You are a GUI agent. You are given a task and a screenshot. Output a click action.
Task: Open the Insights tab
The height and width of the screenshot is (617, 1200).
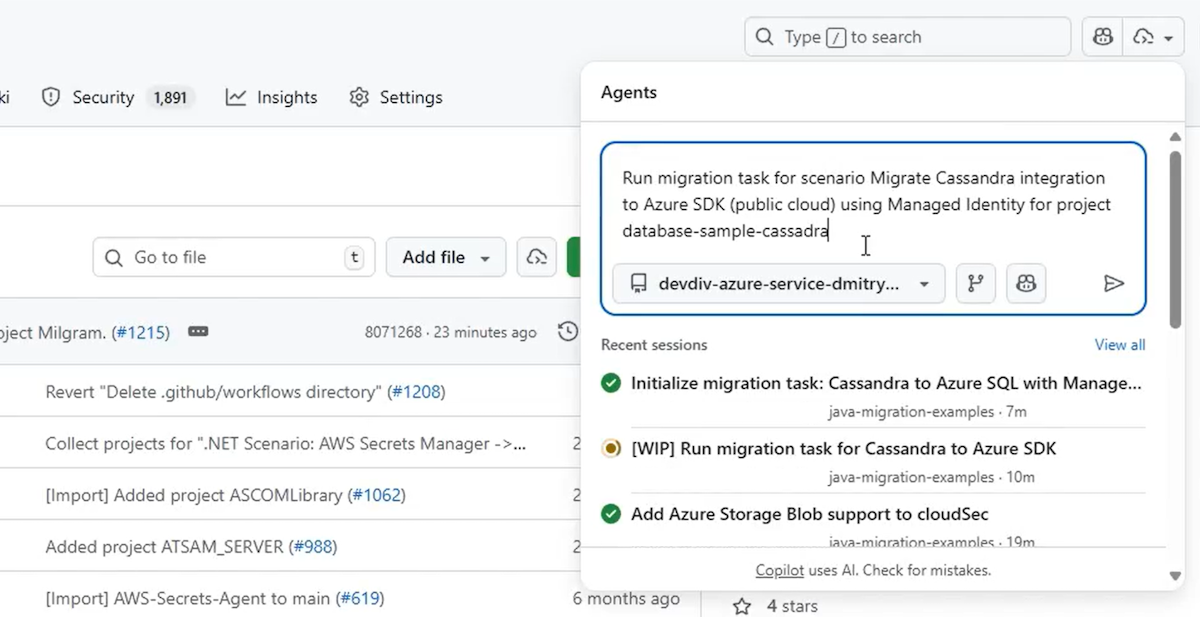point(272,97)
